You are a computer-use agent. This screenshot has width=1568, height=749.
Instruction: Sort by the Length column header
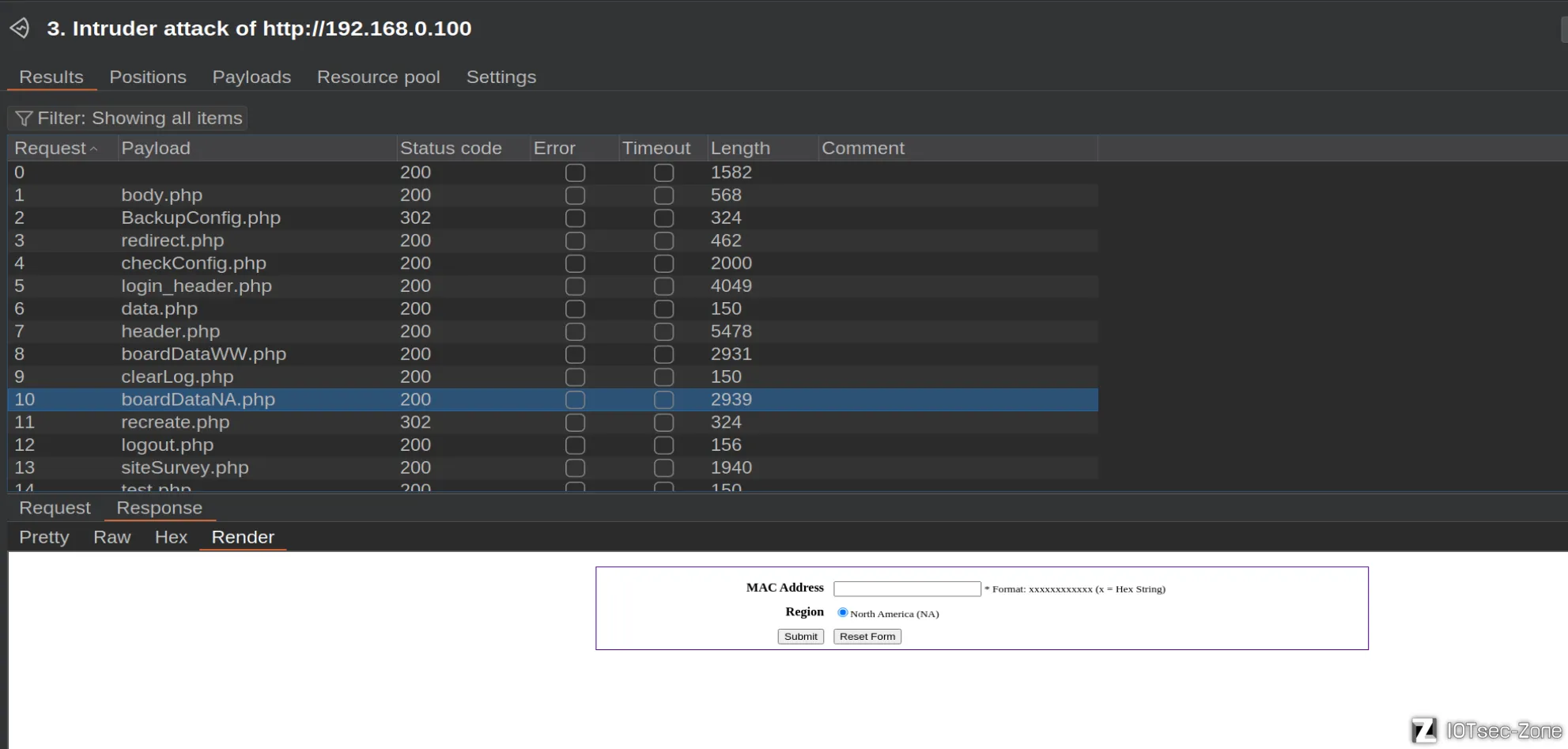tap(762, 148)
